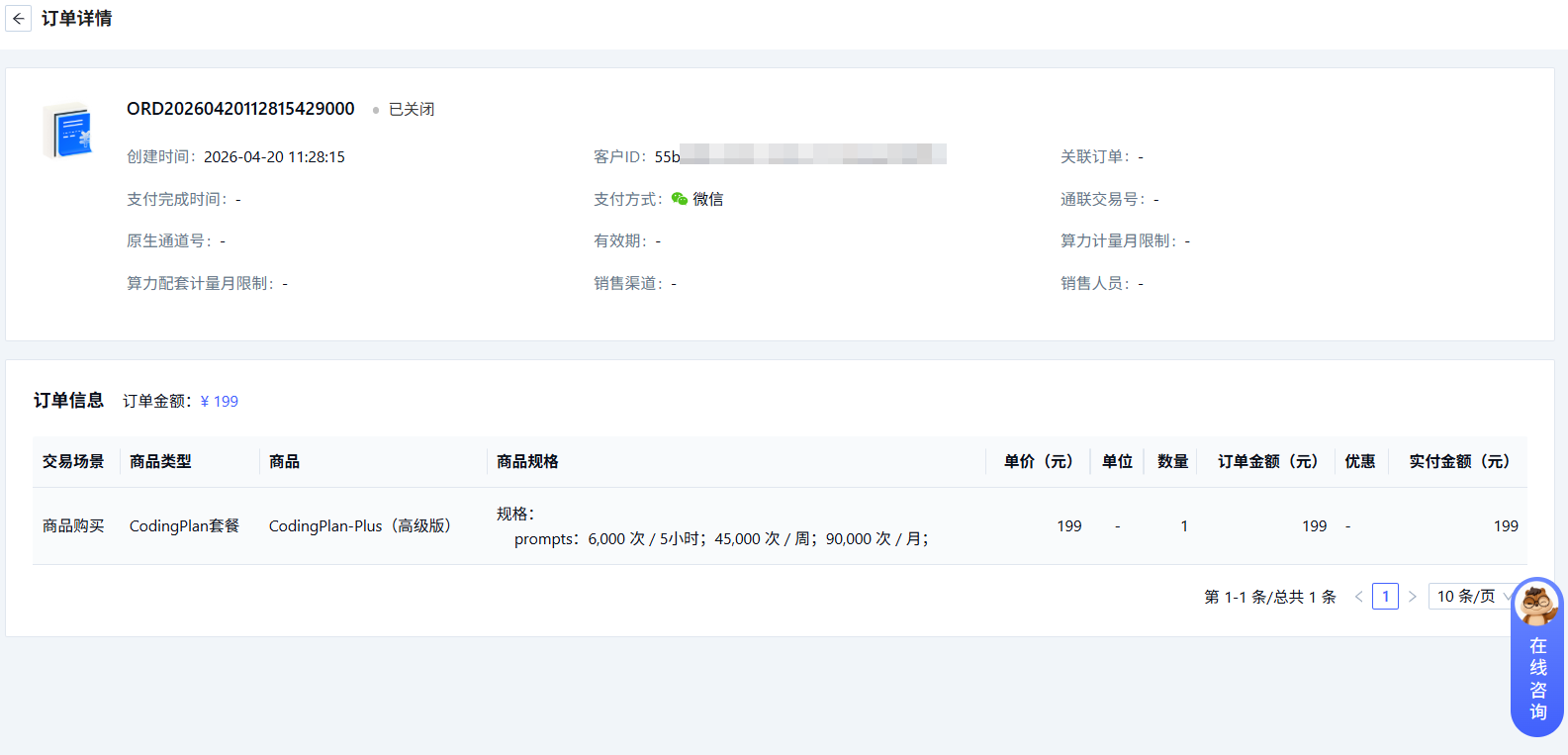Click the 交易场景 column header
Image resolution: width=1568 pixels, height=755 pixels.
click(x=73, y=461)
